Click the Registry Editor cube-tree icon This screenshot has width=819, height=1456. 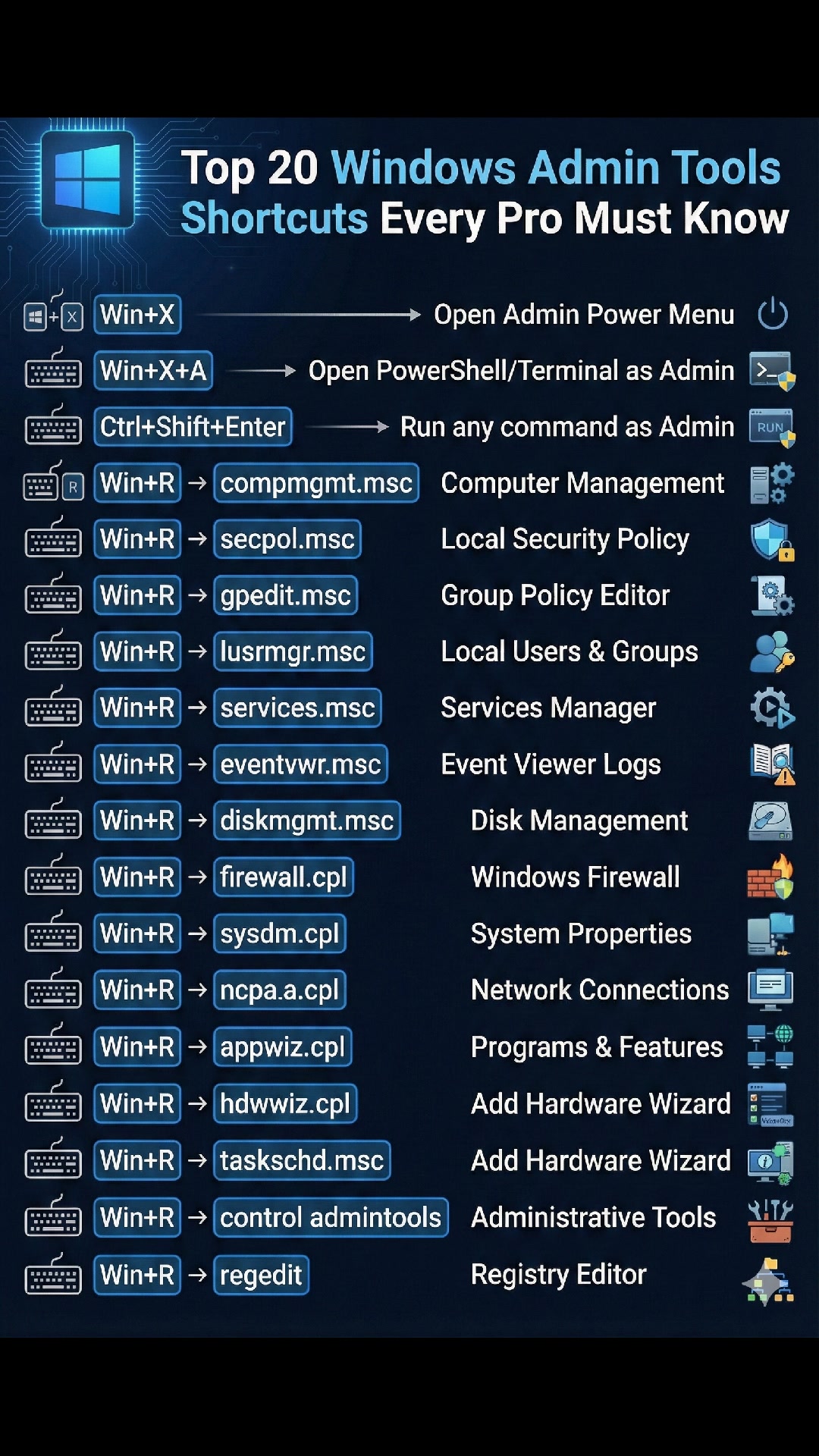(769, 1281)
